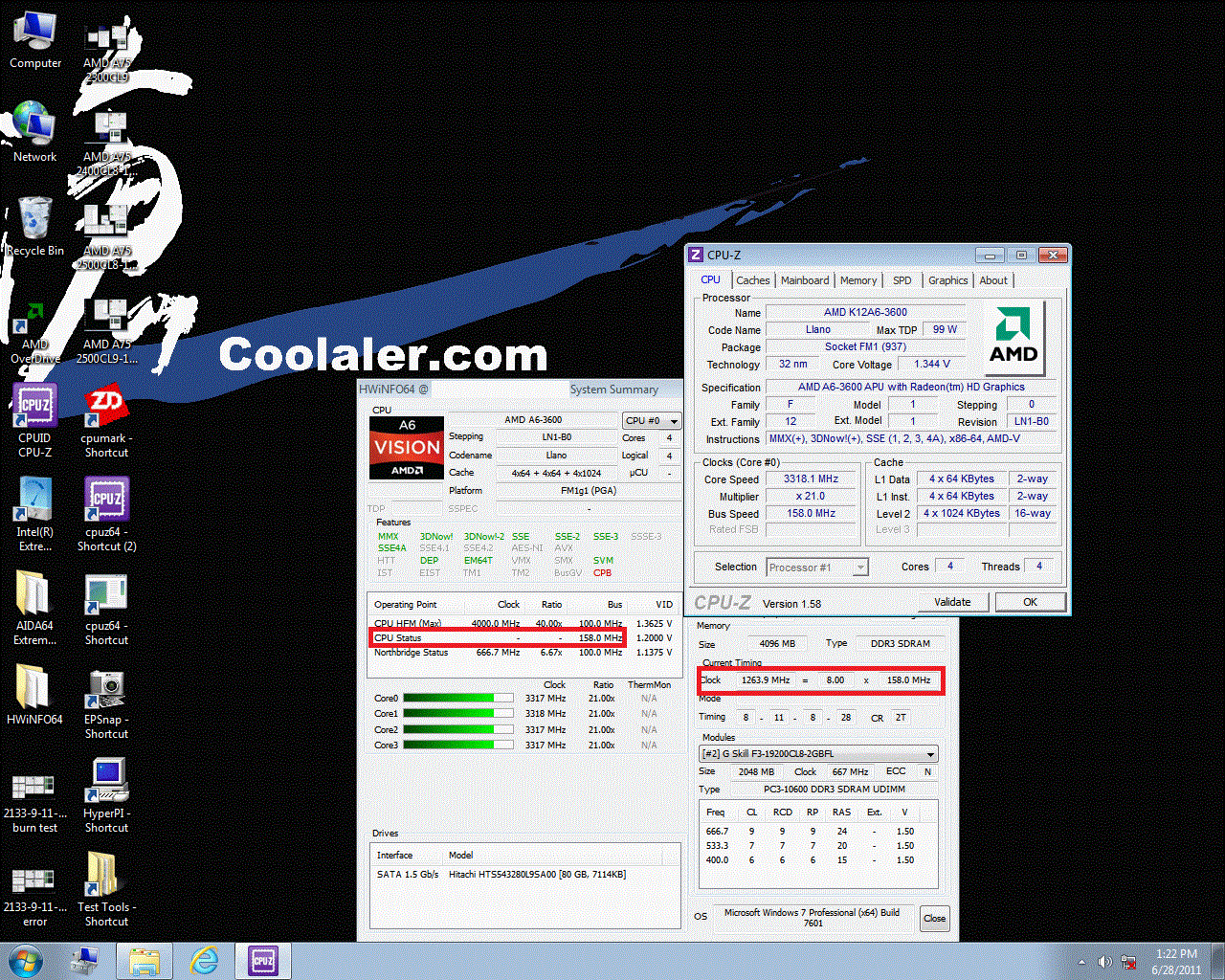
Task: Select the HyperPI - Shortcut icon
Action: point(106,796)
